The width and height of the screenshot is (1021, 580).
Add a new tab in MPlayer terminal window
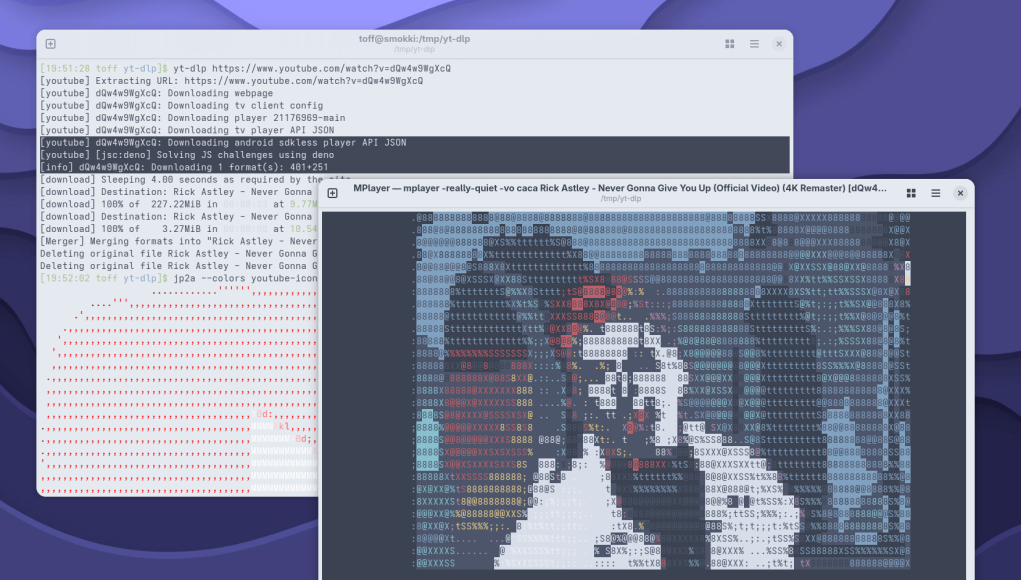click(x=333, y=193)
